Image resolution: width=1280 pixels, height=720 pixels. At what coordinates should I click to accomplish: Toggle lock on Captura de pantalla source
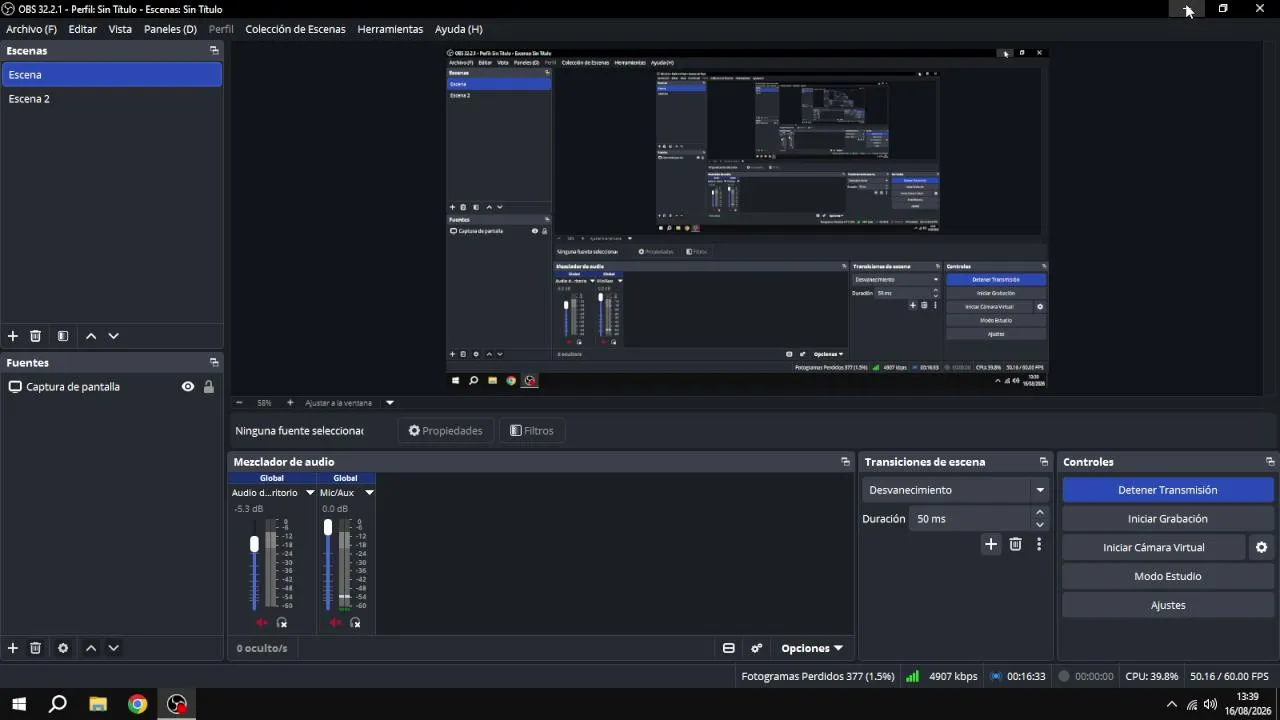pos(208,387)
